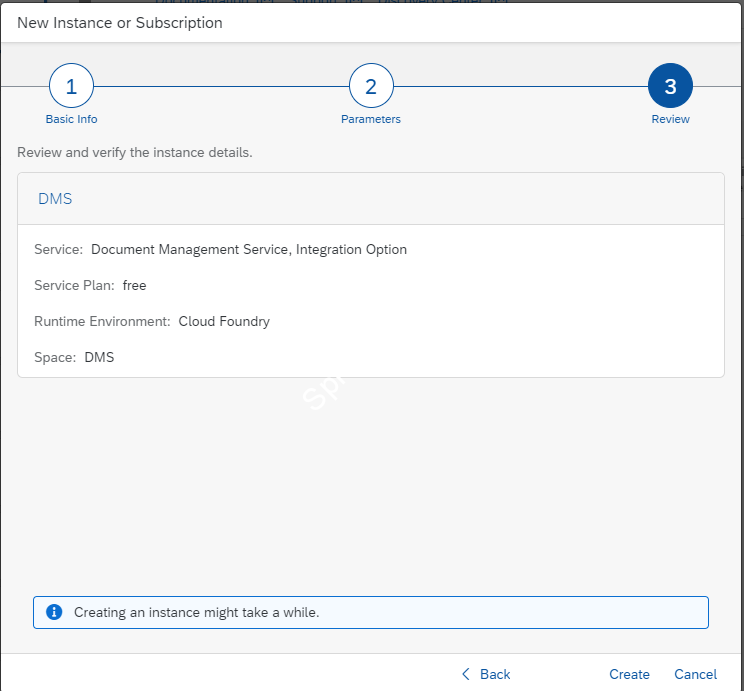Click the 'Service:' label
The width and height of the screenshot is (744, 691).
tap(58, 250)
